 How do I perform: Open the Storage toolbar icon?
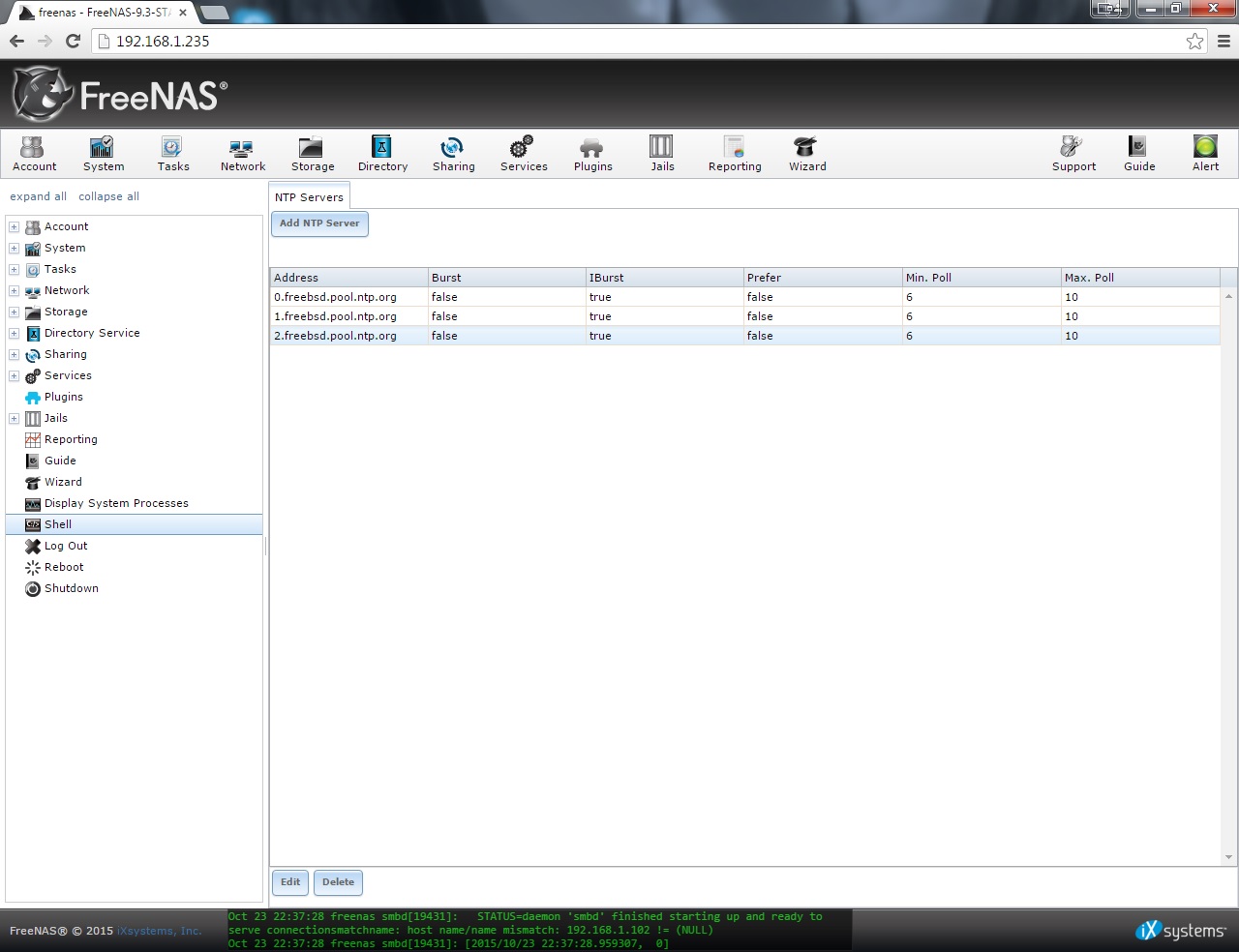[x=313, y=153]
